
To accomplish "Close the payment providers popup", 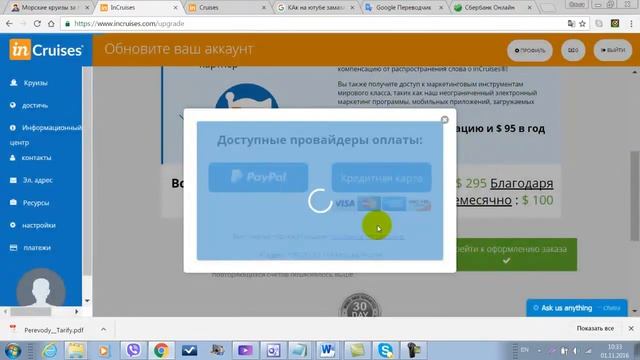I will tap(444, 120).
